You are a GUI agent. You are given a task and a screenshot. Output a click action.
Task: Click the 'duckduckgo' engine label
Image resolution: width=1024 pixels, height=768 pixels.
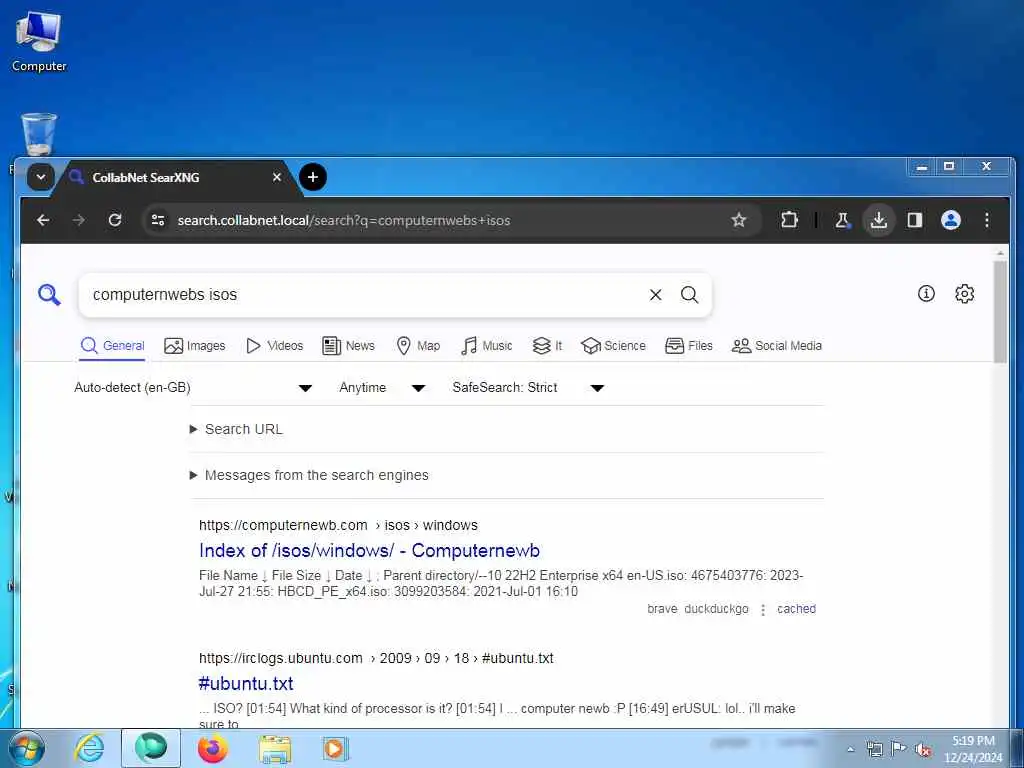pos(716,609)
